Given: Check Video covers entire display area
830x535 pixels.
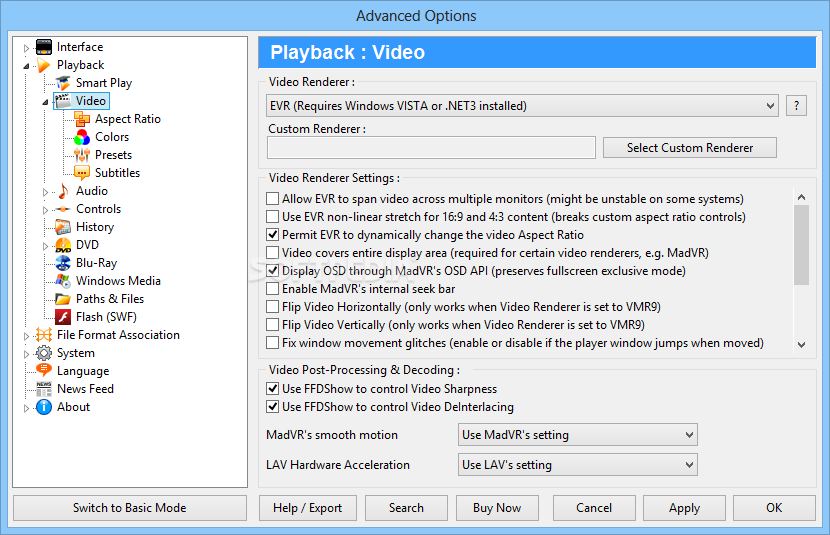Looking at the screenshot, I should [x=273, y=253].
